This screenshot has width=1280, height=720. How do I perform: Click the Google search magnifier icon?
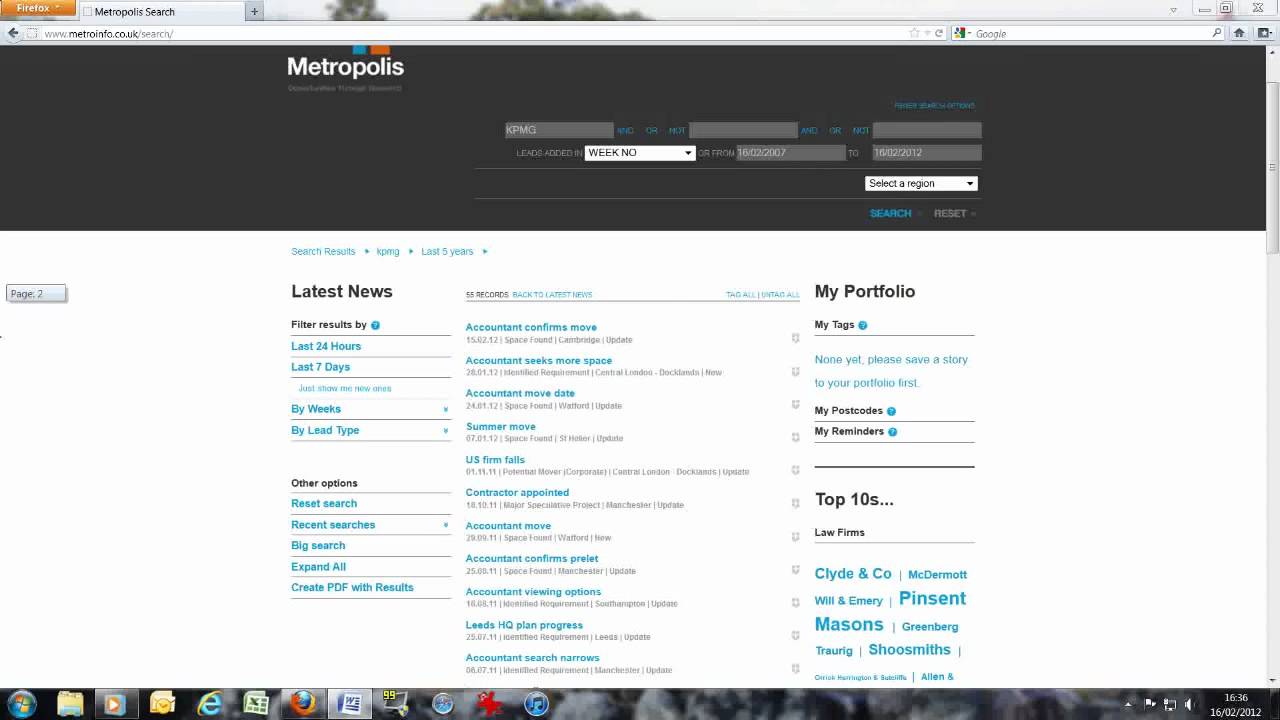coord(1217,33)
